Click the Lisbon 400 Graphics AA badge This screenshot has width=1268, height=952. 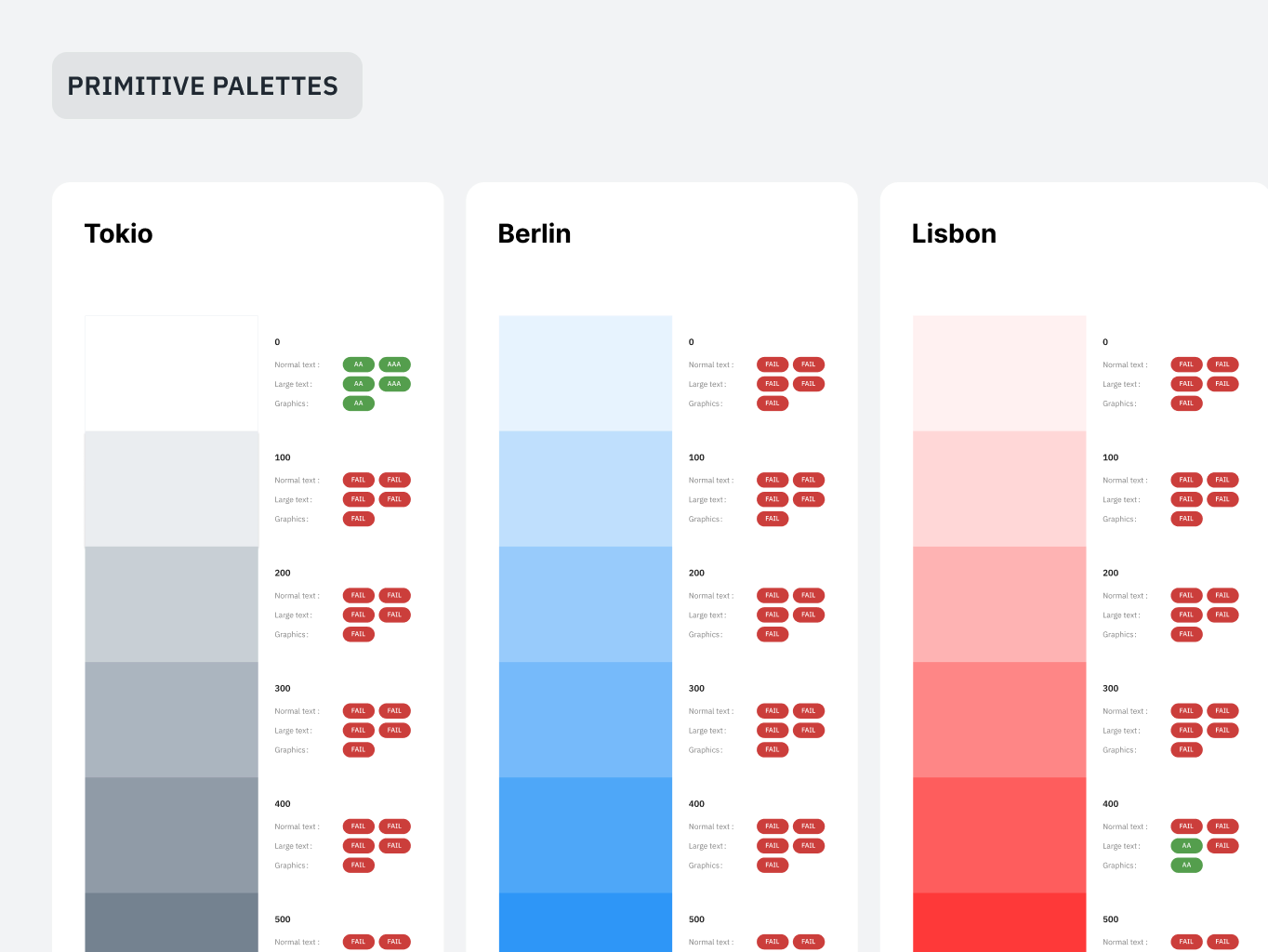[1186, 866]
